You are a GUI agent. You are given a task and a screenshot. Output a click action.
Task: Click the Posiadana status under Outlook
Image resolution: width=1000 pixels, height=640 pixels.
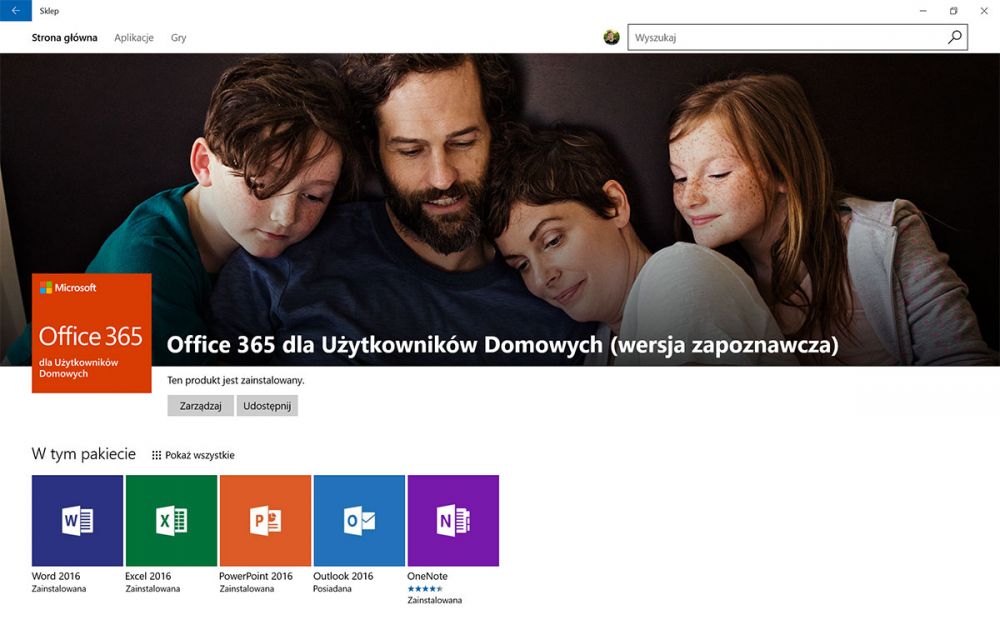click(332, 588)
